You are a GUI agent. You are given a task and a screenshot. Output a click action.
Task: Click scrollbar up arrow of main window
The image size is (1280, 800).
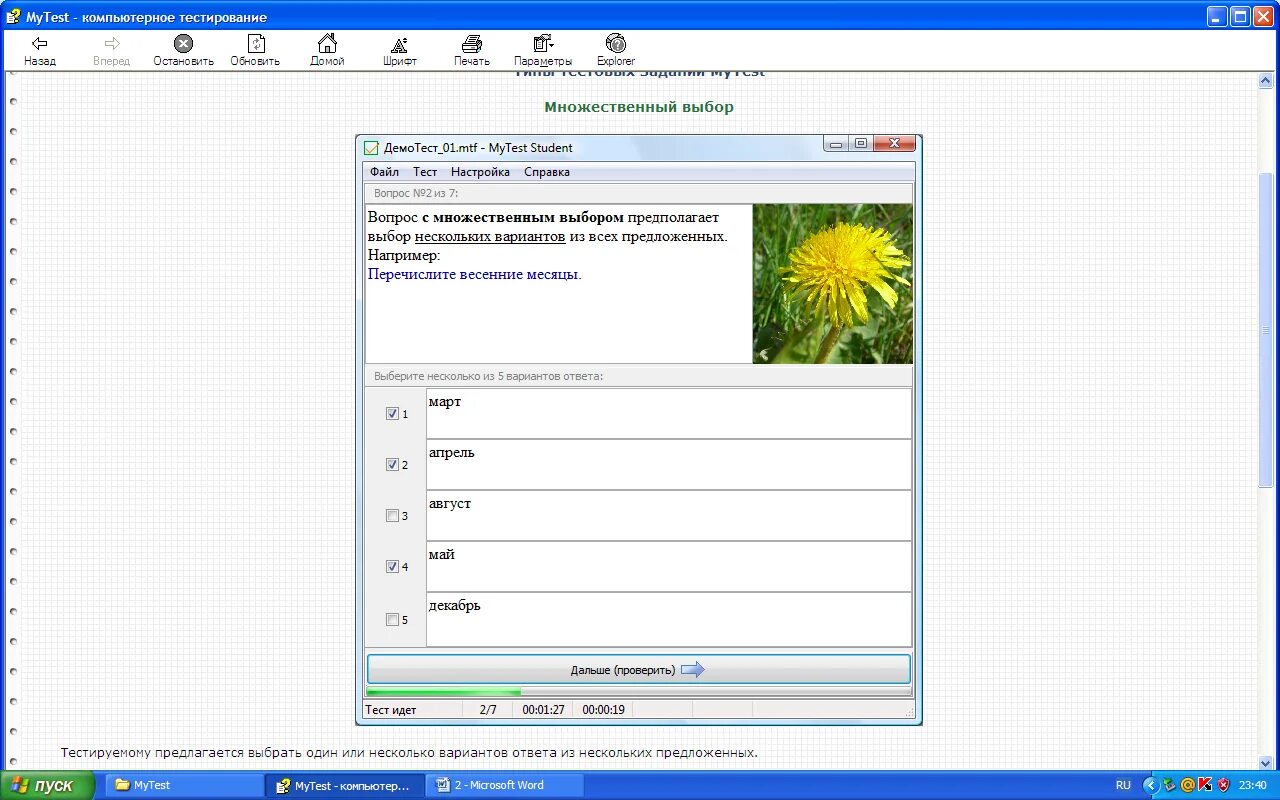coord(1266,80)
